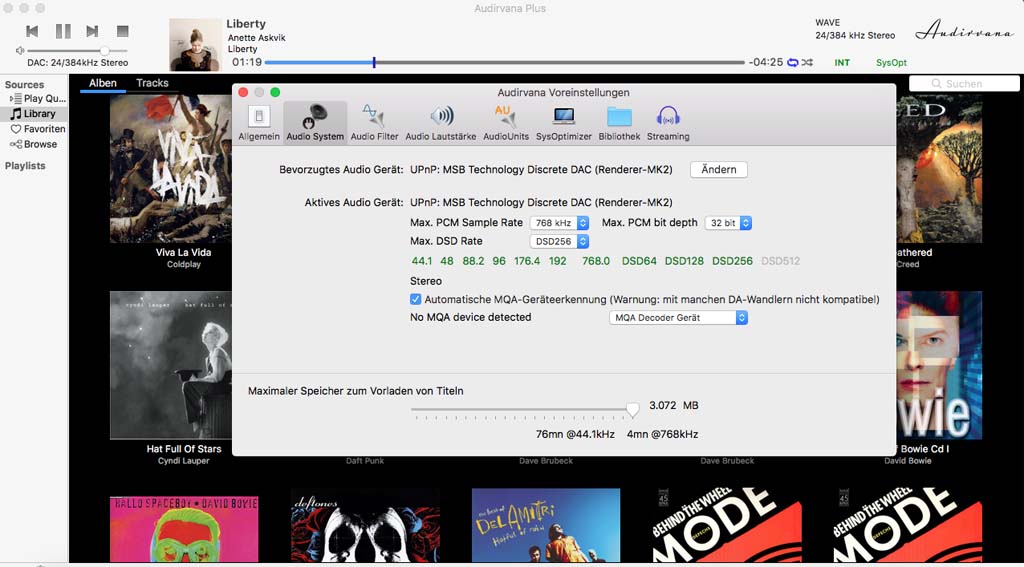The height and width of the screenshot is (567, 1024).
Task: Click the Liberty album cover thumbnail
Action: (x=195, y=44)
